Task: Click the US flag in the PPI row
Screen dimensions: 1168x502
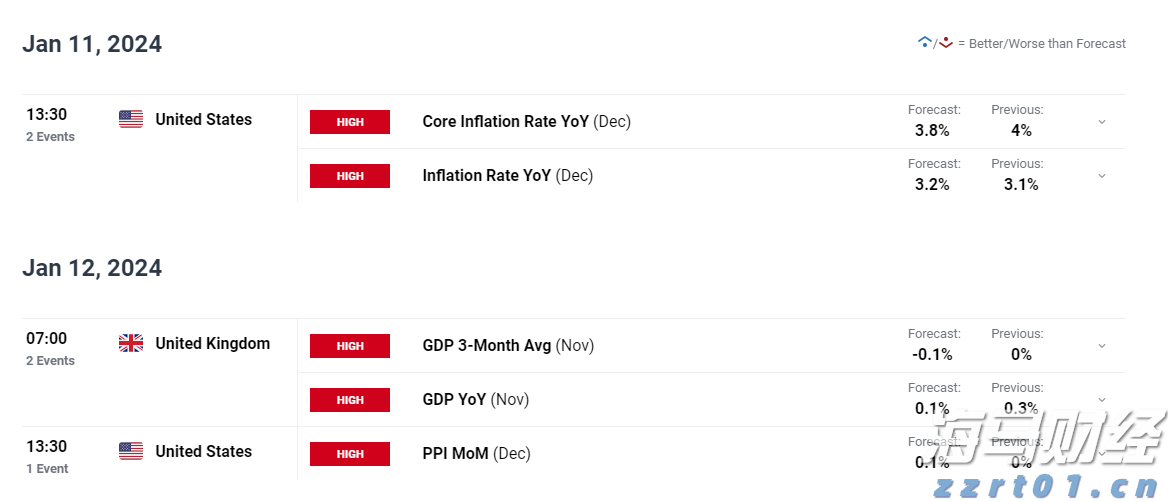Action: [131, 452]
